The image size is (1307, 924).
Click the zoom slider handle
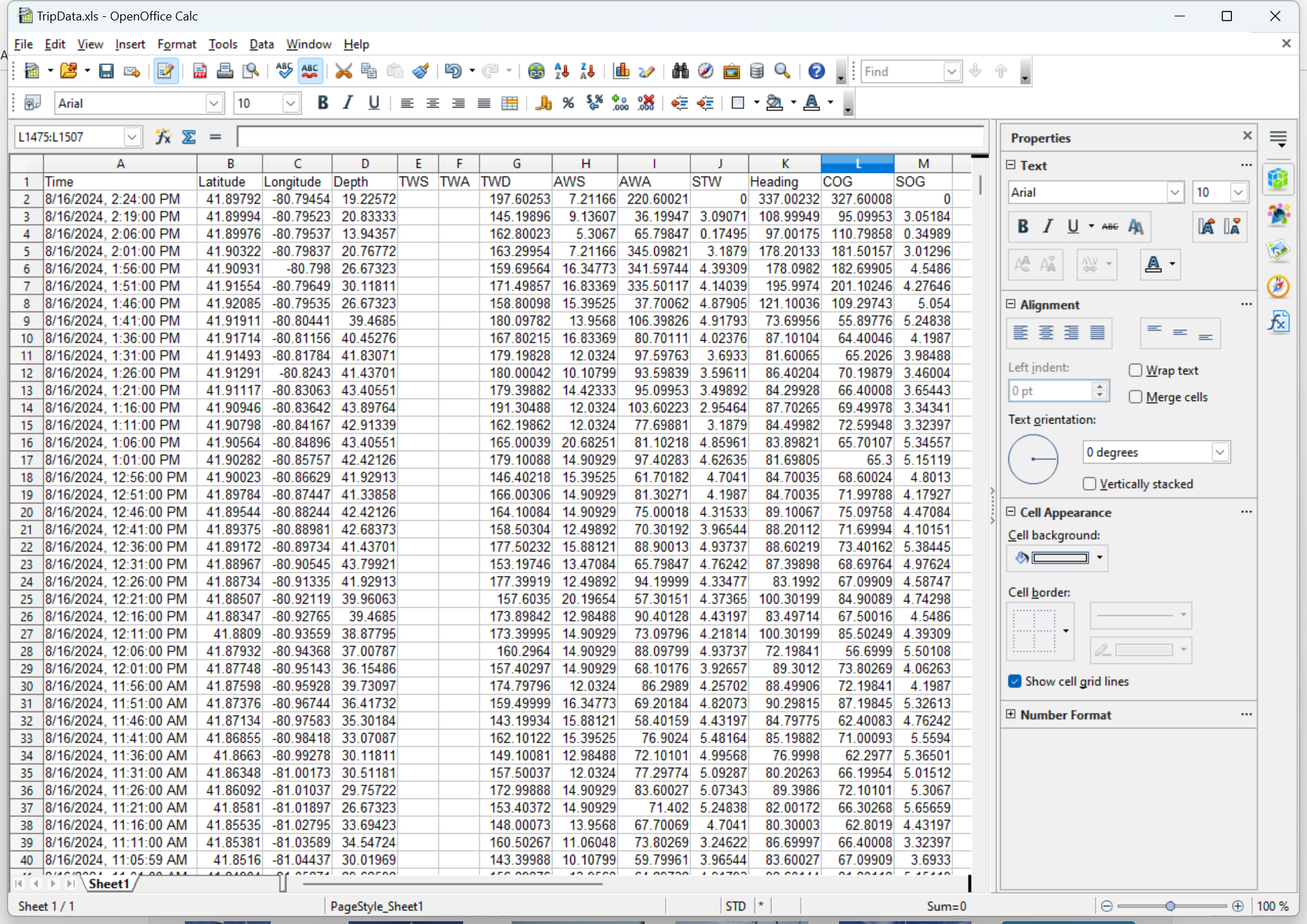click(x=1171, y=906)
